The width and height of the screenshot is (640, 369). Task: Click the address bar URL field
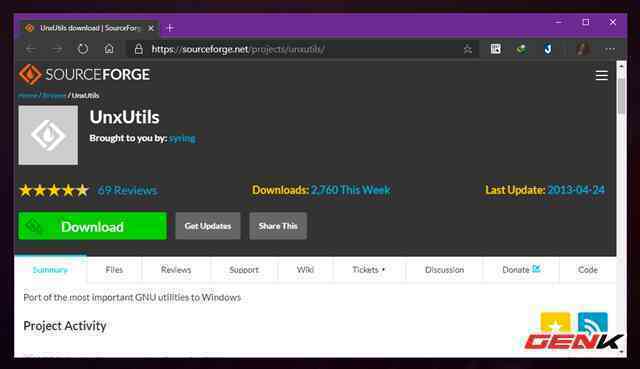pos(303,49)
